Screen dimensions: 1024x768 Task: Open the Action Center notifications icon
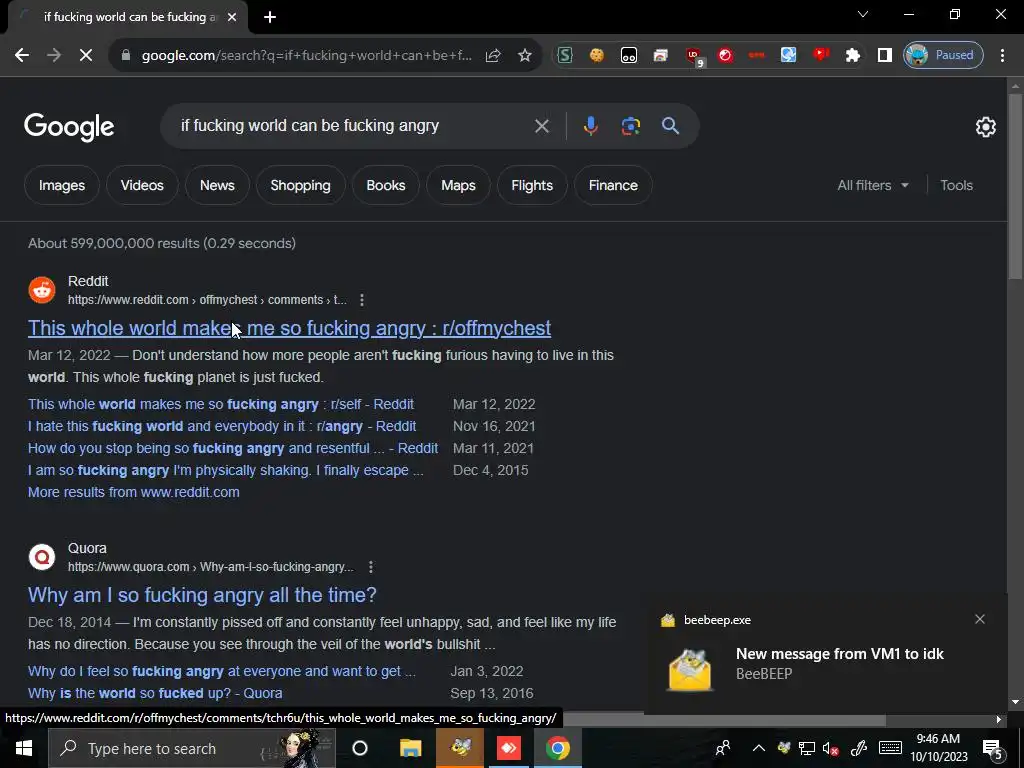point(992,748)
